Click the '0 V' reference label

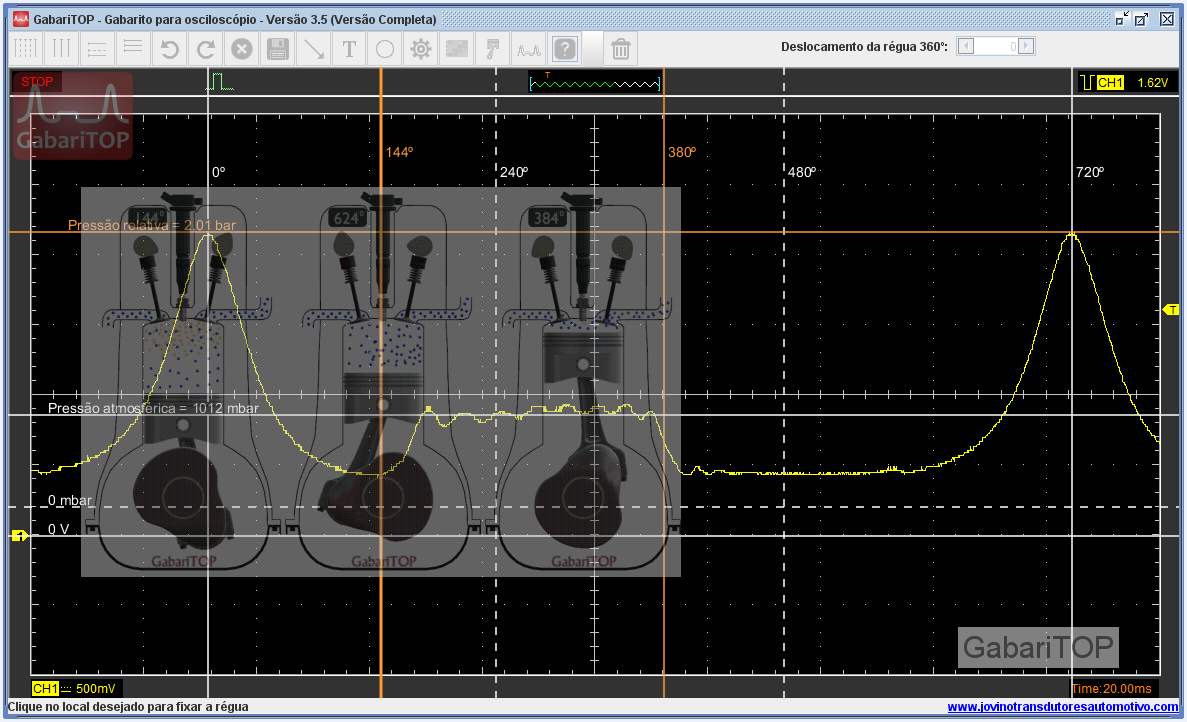pos(58,529)
